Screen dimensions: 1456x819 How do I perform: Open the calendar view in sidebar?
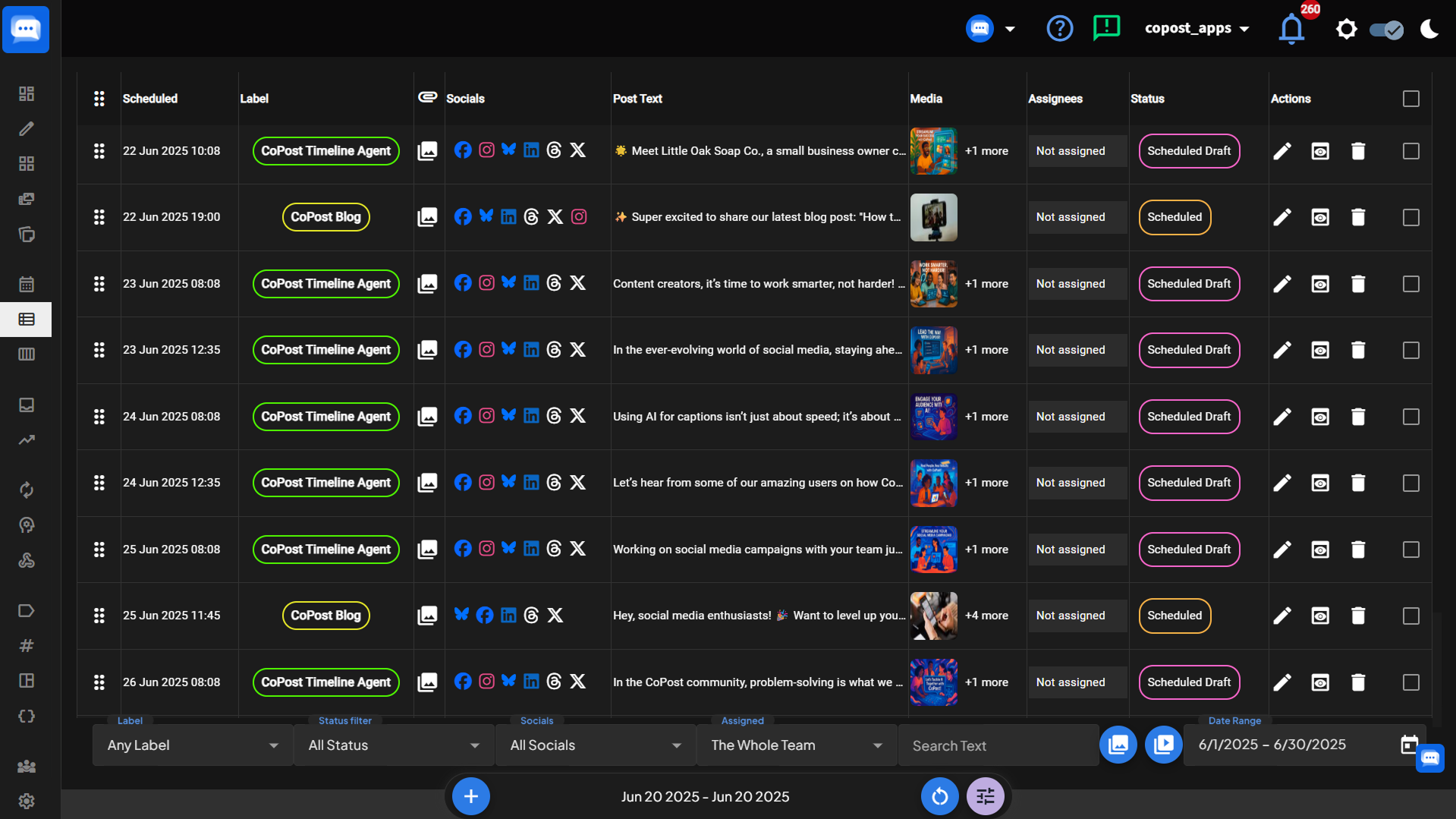click(27, 284)
